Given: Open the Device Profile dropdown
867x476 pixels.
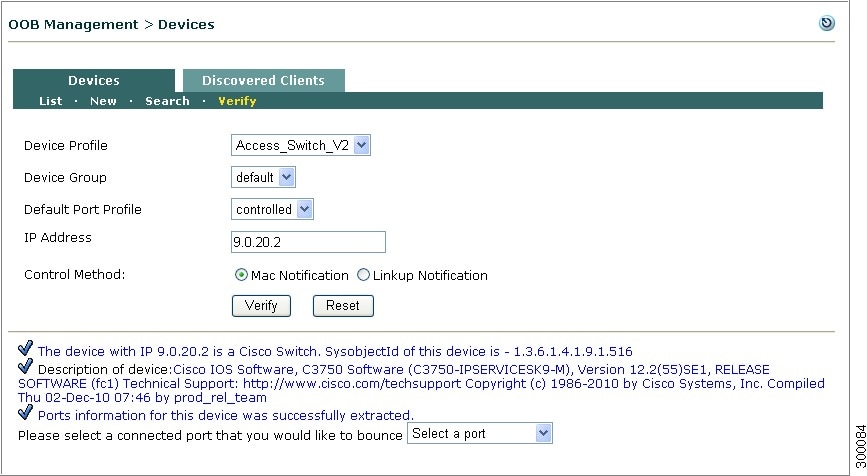Looking at the screenshot, I should point(301,145).
